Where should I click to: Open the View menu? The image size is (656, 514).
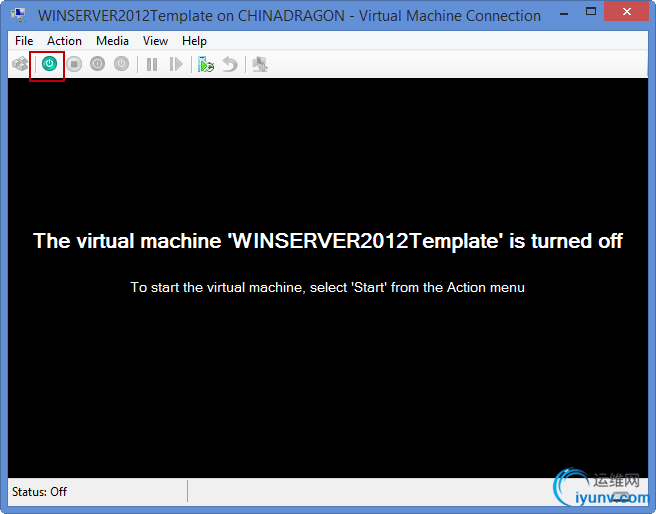click(x=155, y=41)
